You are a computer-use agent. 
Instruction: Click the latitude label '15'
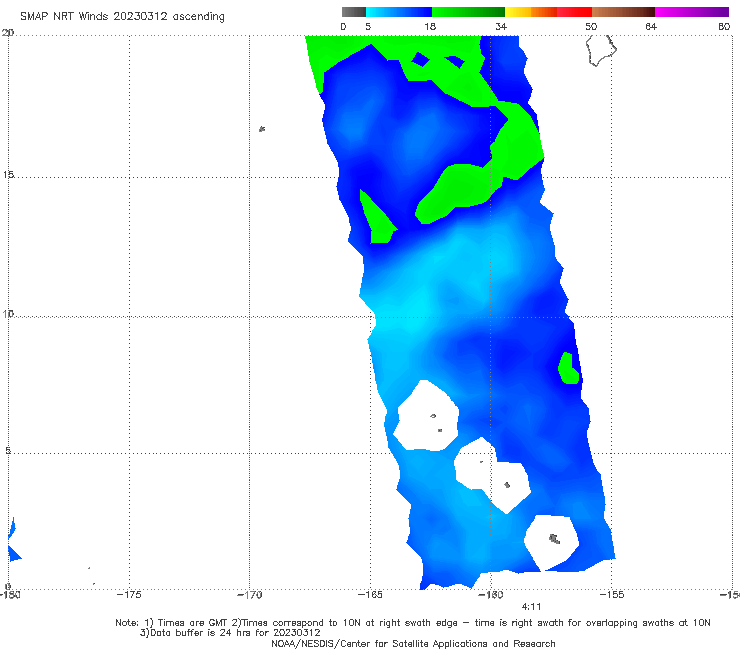click(8, 175)
